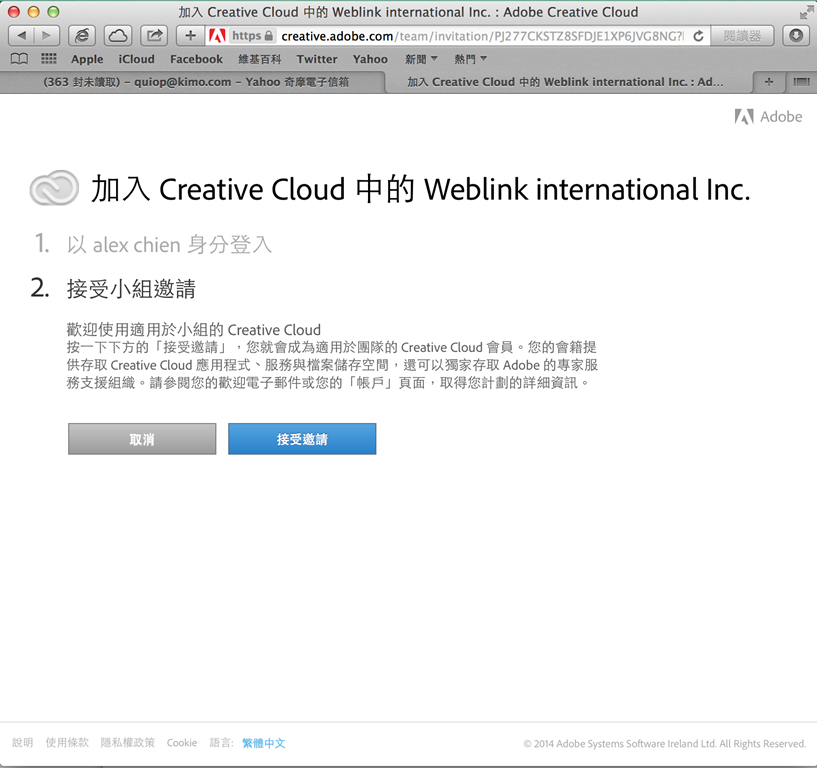The height and width of the screenshot is (768, 817).
Task: Click the Share toolbar icon
Action: click(x=154, y=35)
